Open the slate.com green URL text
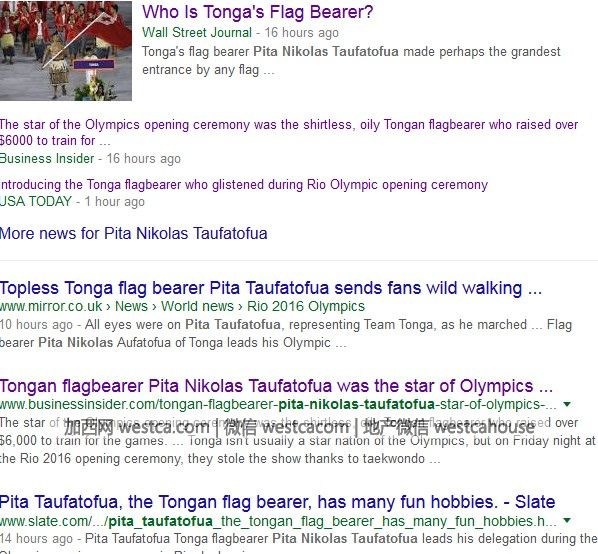 278,521
